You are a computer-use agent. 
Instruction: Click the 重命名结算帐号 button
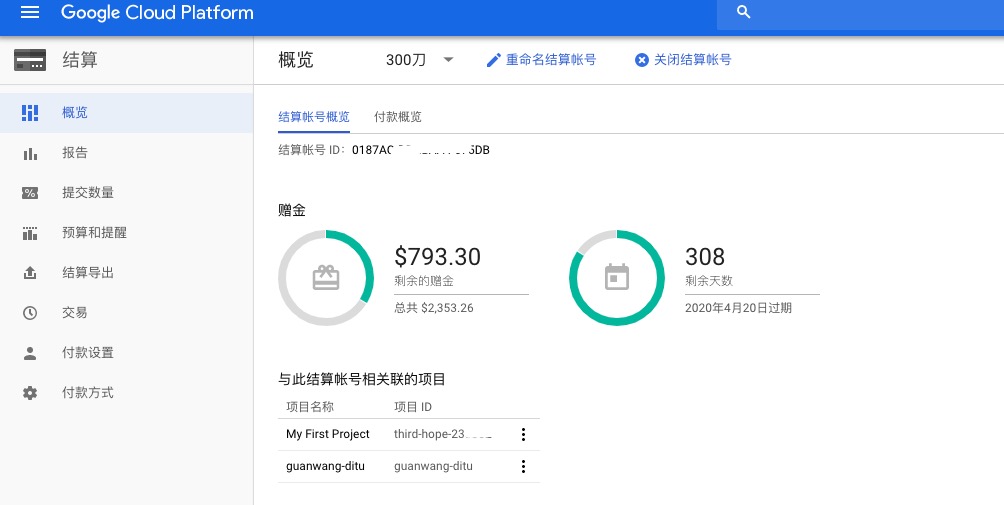[541, 60]
